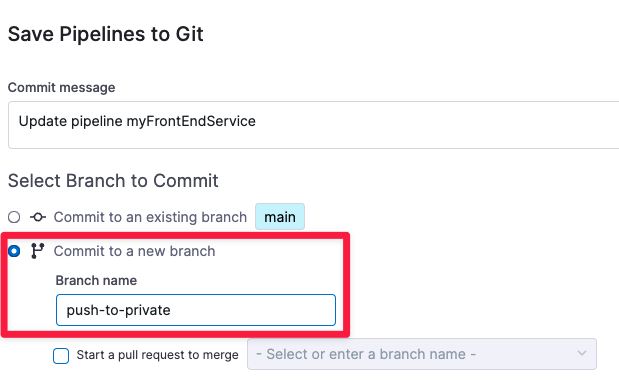This screenshot has height=386, width=619.
Task: Click the Save Pipelines to Git title
Action: pos(106,34)
